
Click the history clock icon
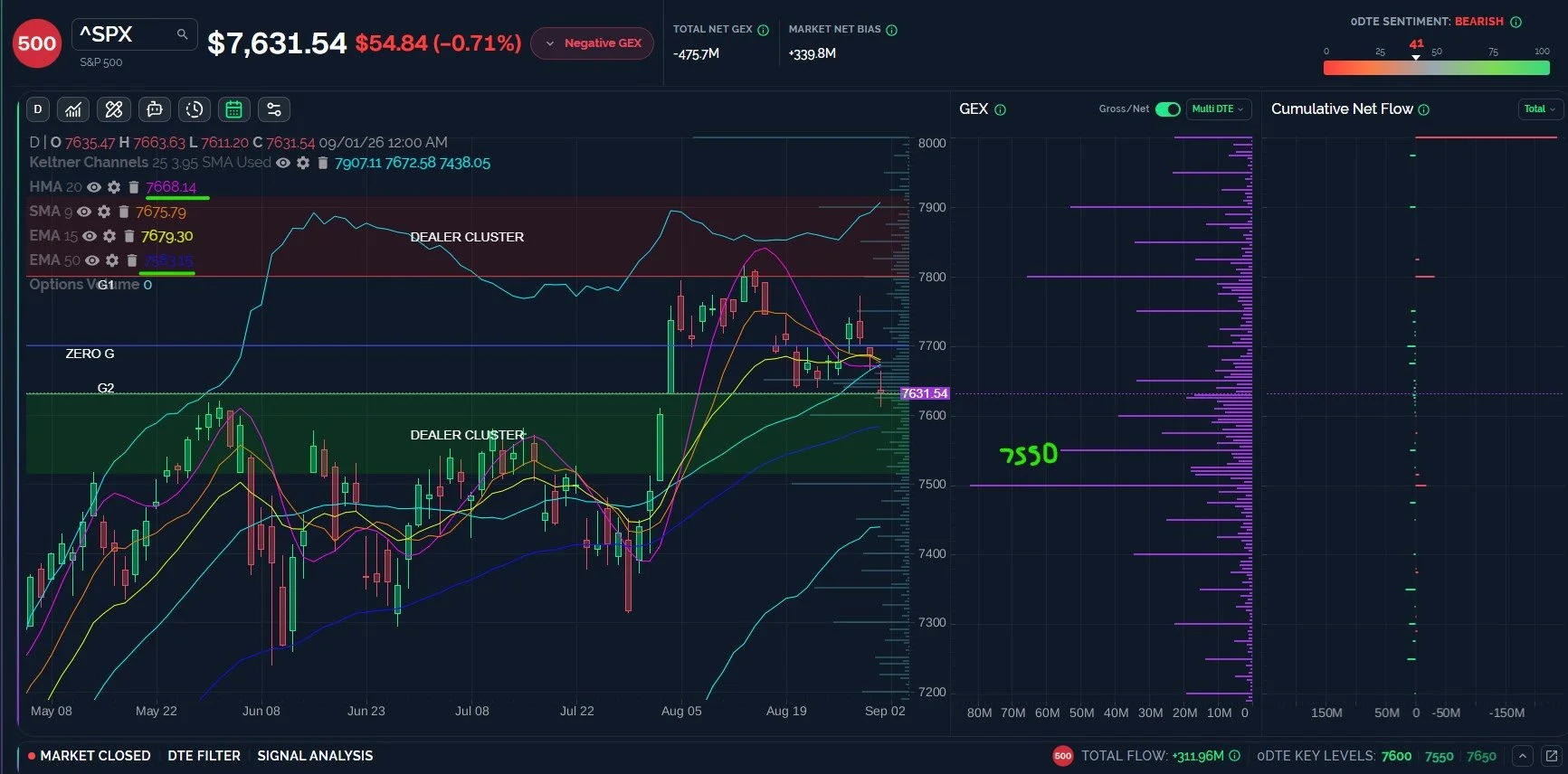(195, 109)
